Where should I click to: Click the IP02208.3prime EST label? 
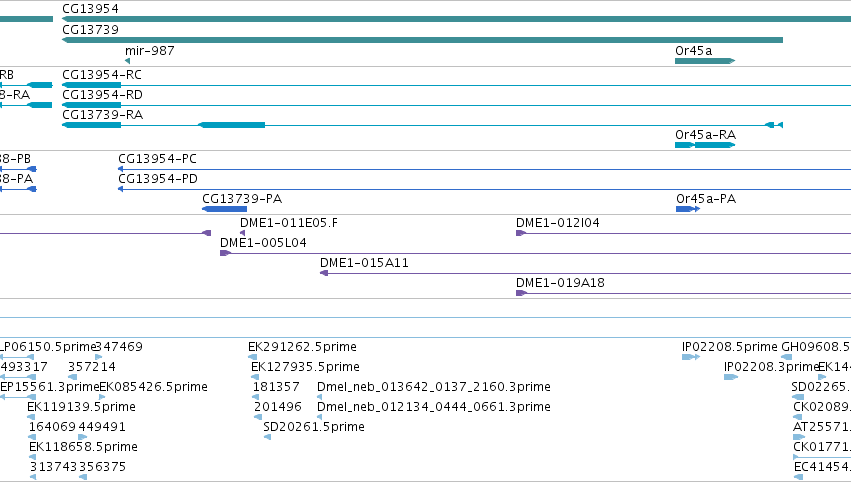(x=771, y=367)
